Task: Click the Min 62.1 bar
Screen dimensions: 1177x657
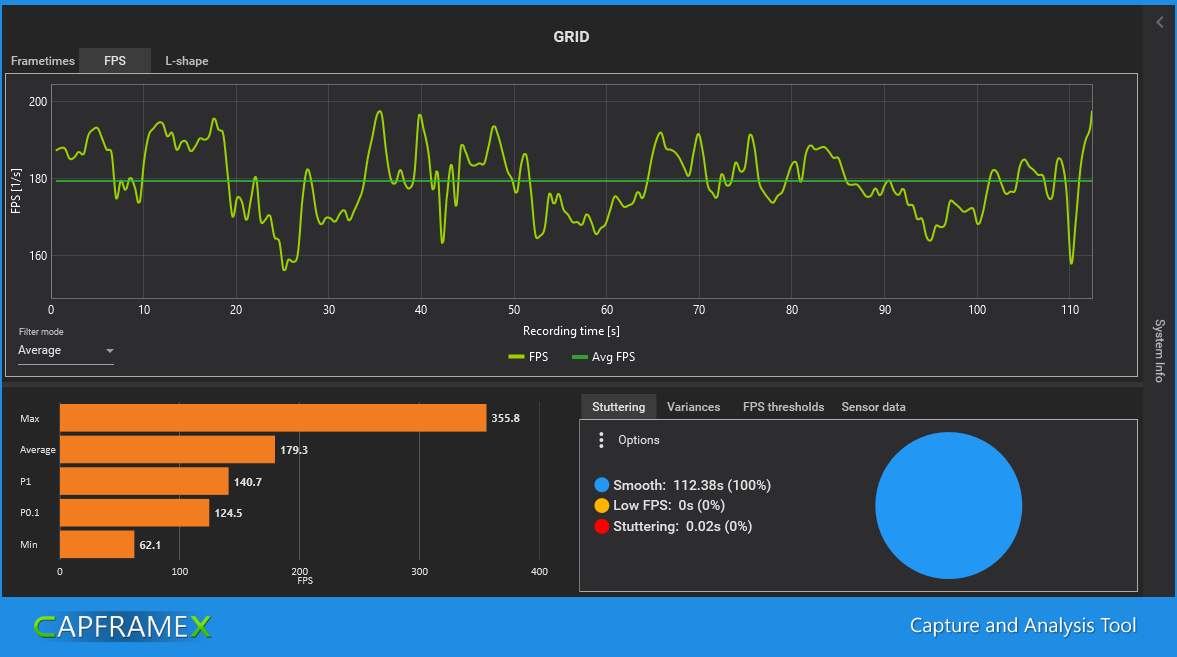Action: point(97,544)
